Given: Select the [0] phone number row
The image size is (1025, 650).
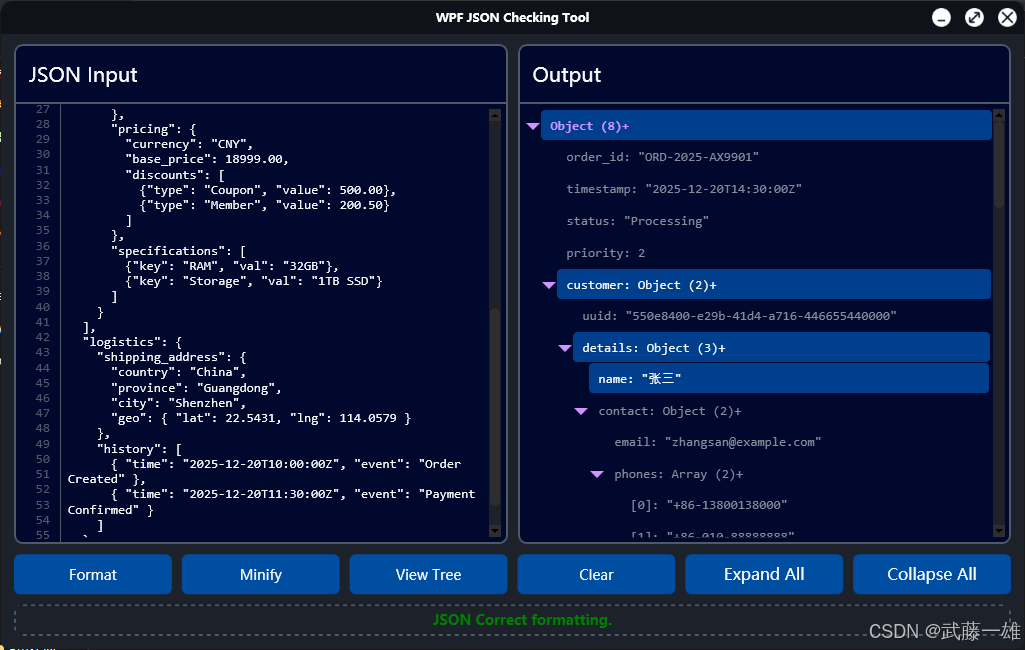Looking at the screenshot, I should click(x=709, y=505).
